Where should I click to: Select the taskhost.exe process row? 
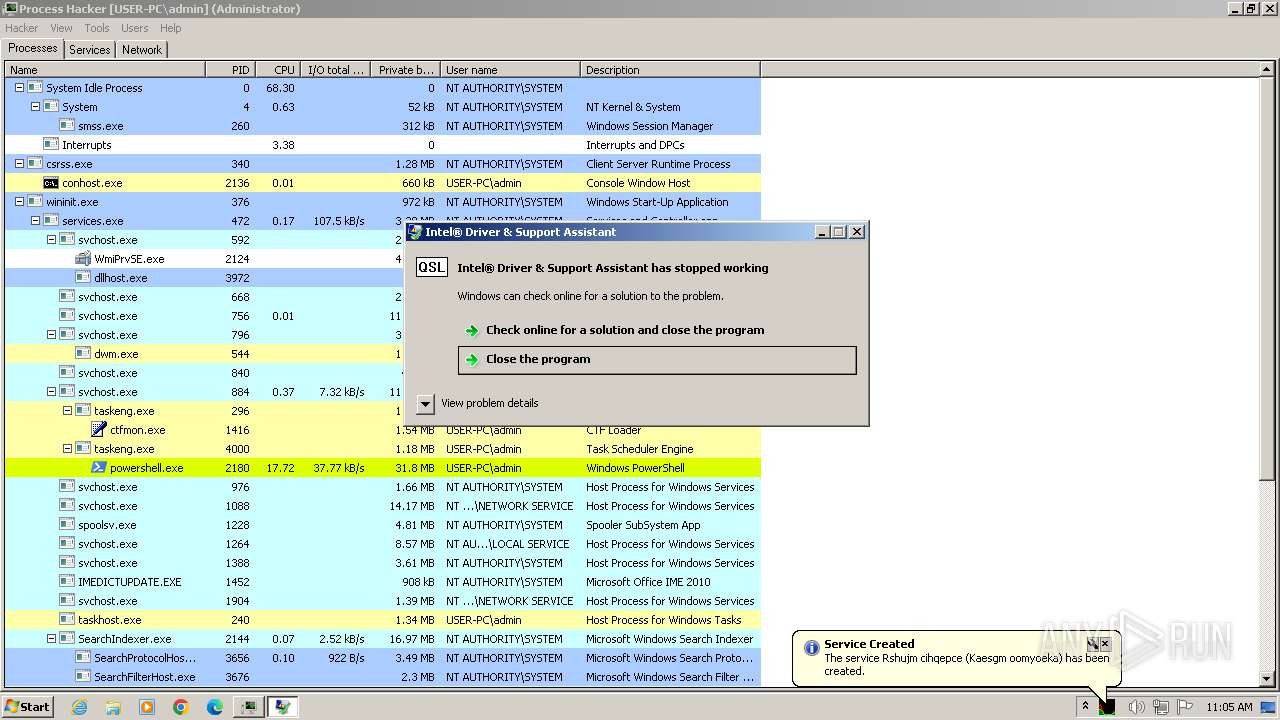383,620
